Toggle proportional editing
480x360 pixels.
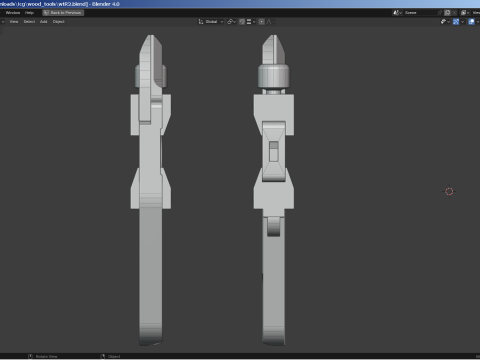point(262,22)
